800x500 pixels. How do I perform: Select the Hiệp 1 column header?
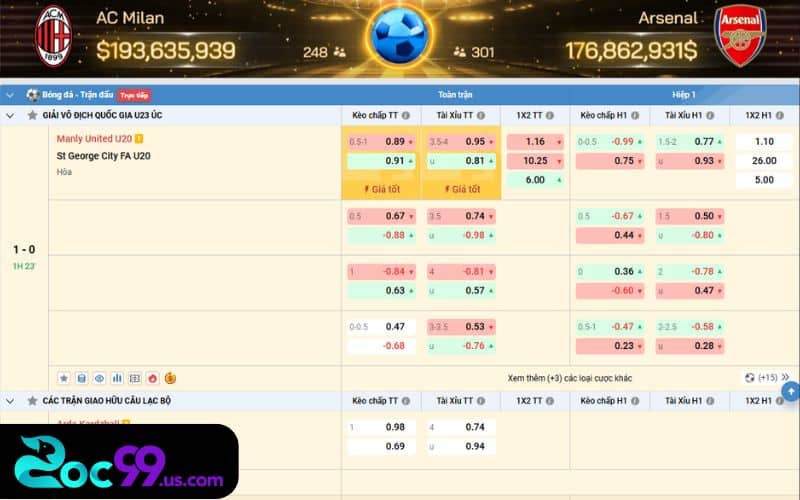tap(685, 95)
